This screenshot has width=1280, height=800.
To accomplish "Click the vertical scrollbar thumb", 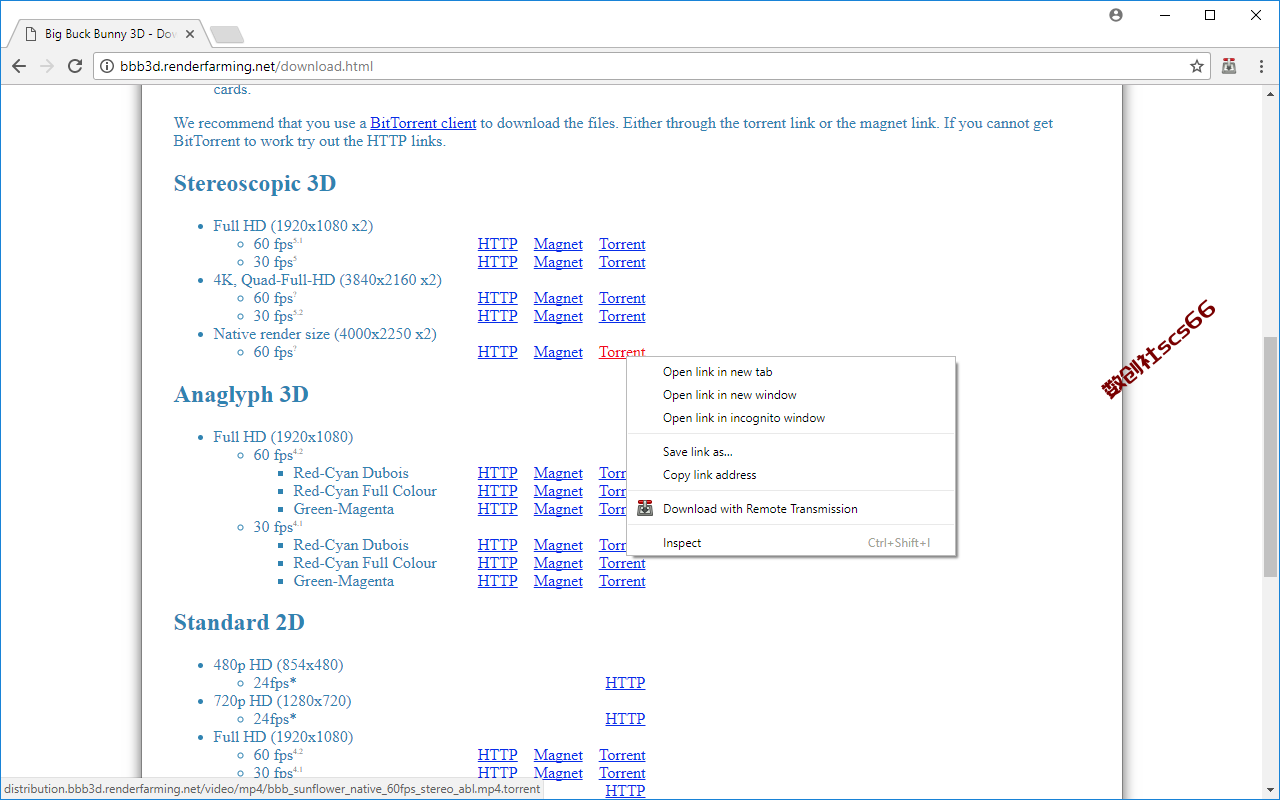I will 1270,456.
